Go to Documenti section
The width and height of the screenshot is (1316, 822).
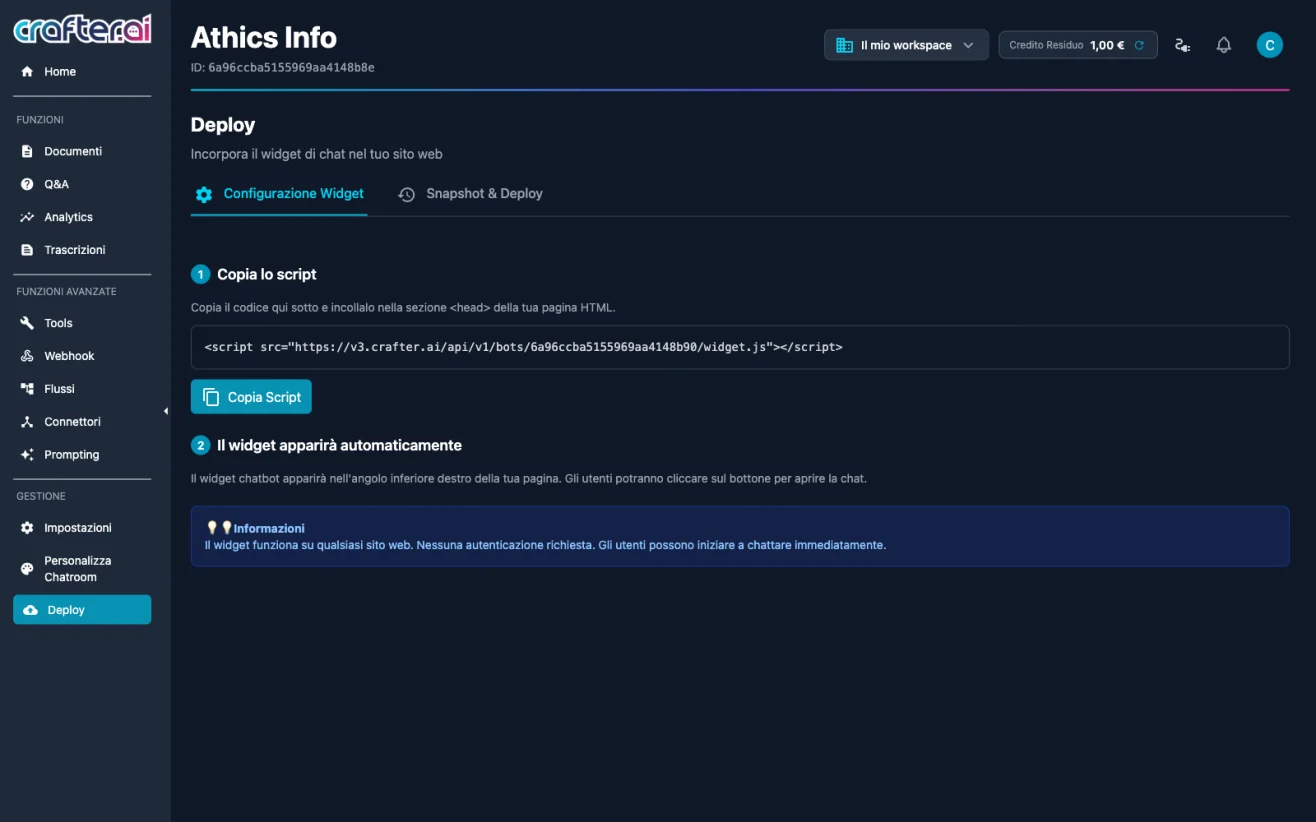coord(82,152)
